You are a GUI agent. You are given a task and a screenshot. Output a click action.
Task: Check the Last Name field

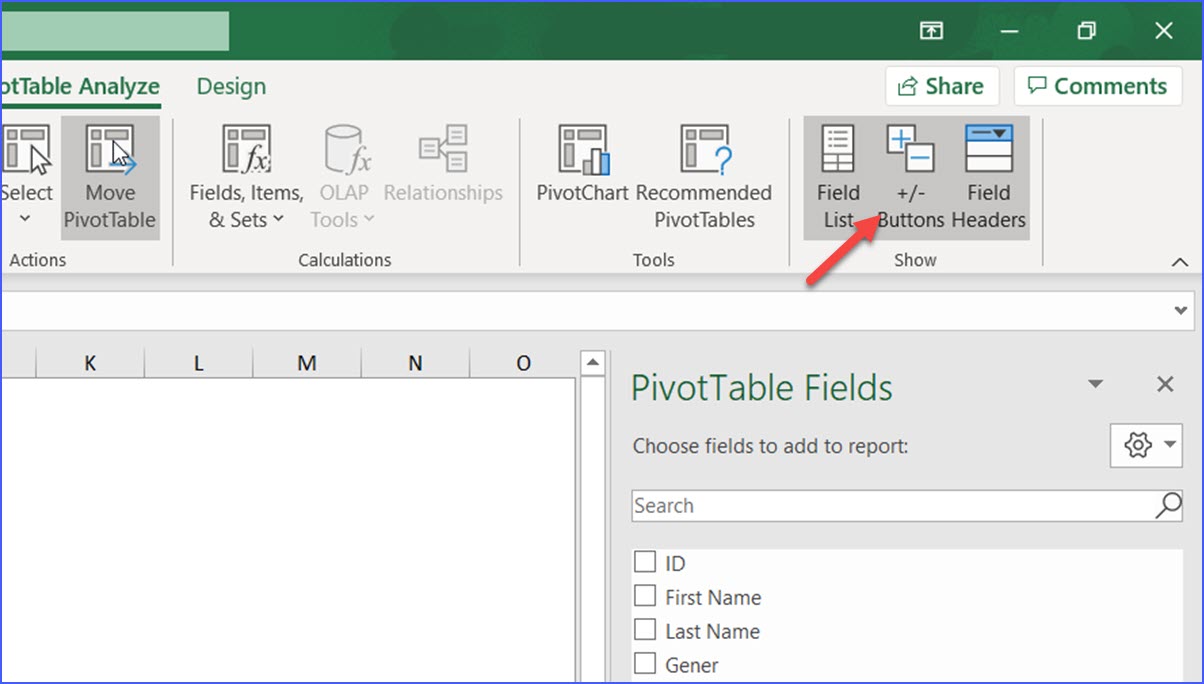tap(644, 630)
